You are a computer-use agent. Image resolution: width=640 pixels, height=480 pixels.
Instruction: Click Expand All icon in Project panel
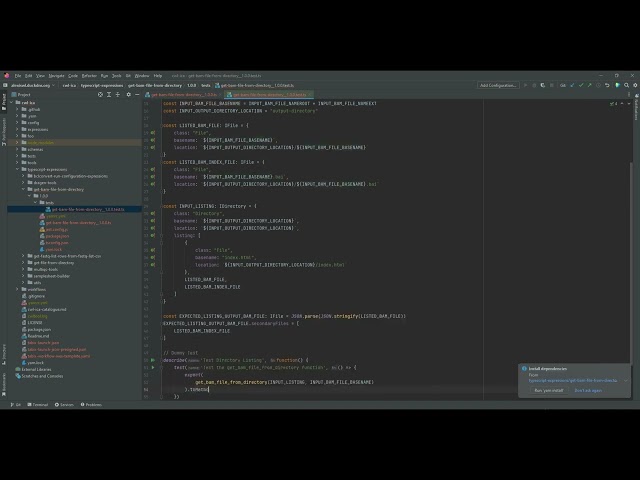point(109,95)
